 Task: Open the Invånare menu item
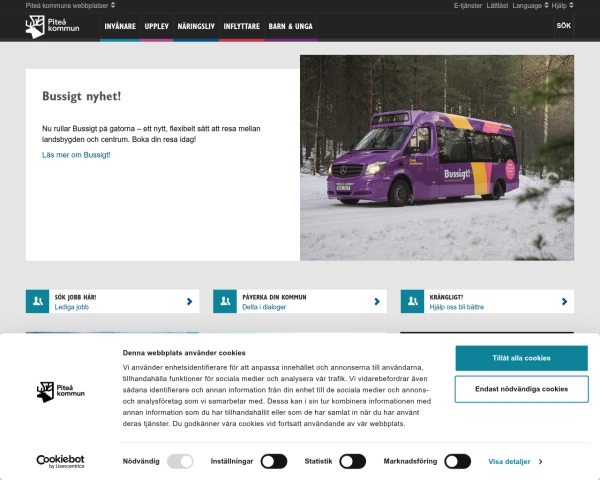tap(120, 26)
